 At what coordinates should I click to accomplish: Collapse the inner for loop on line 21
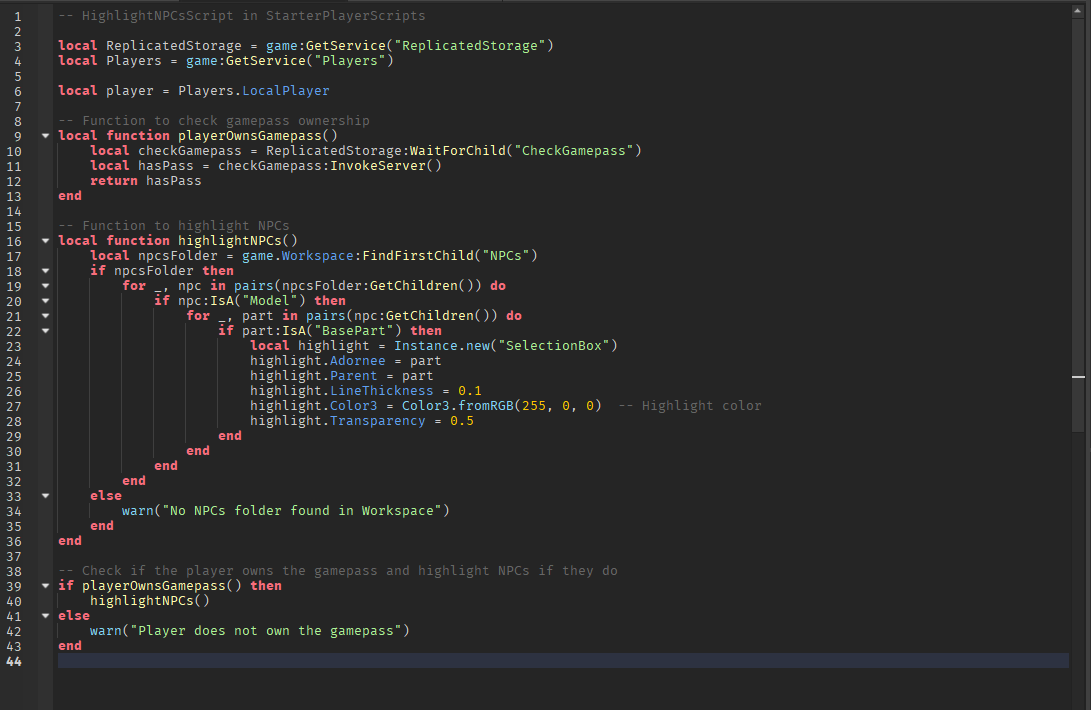(44, 315)
